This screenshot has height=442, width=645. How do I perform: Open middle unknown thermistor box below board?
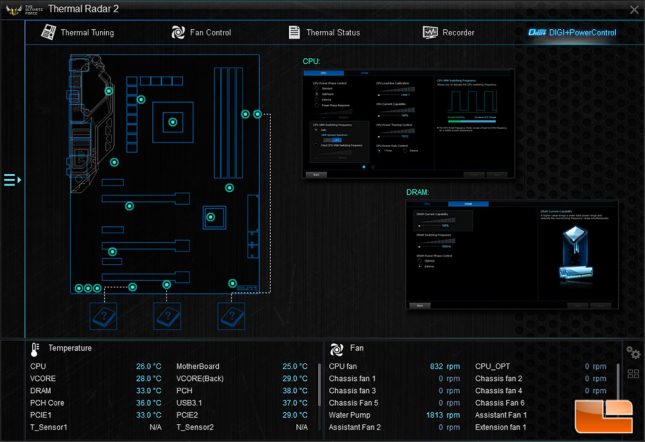click(167, 316)
